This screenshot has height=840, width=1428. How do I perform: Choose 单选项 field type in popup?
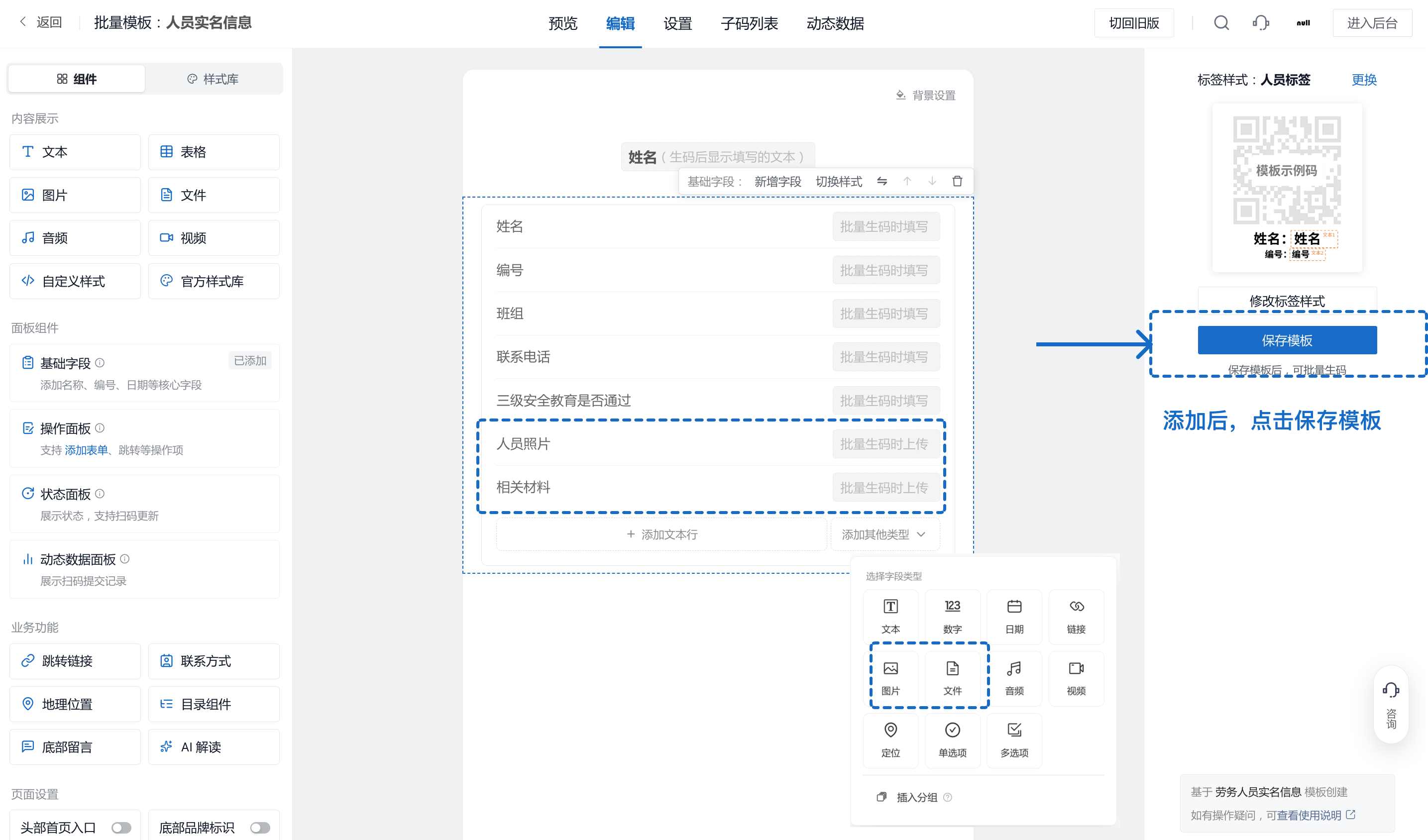(x=952, y=740)
